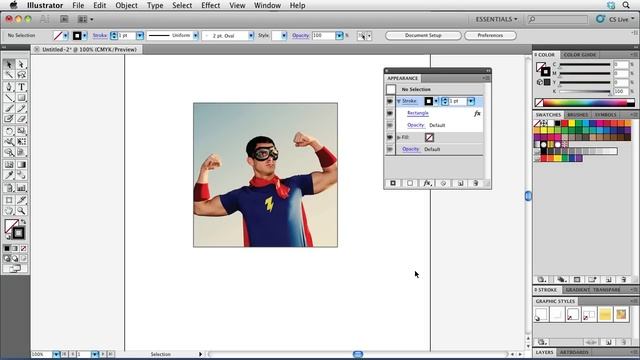Viewport: 640px width, 360px height.
Task: Select the Type tool
Action: point(21,87)
